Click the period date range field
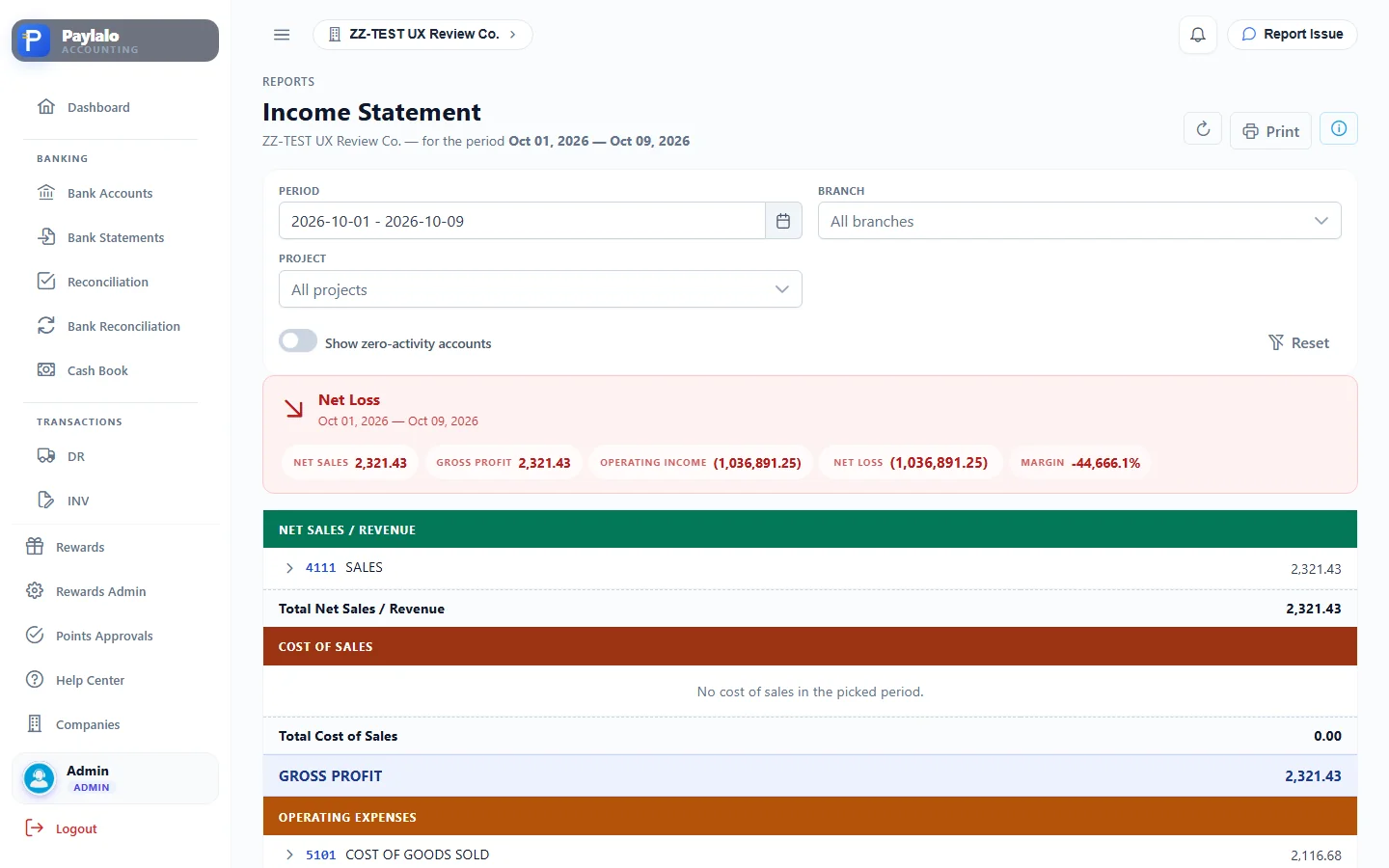Image resolution: width=1389 pixels, height=868 pixels. (x=522, y=221)
